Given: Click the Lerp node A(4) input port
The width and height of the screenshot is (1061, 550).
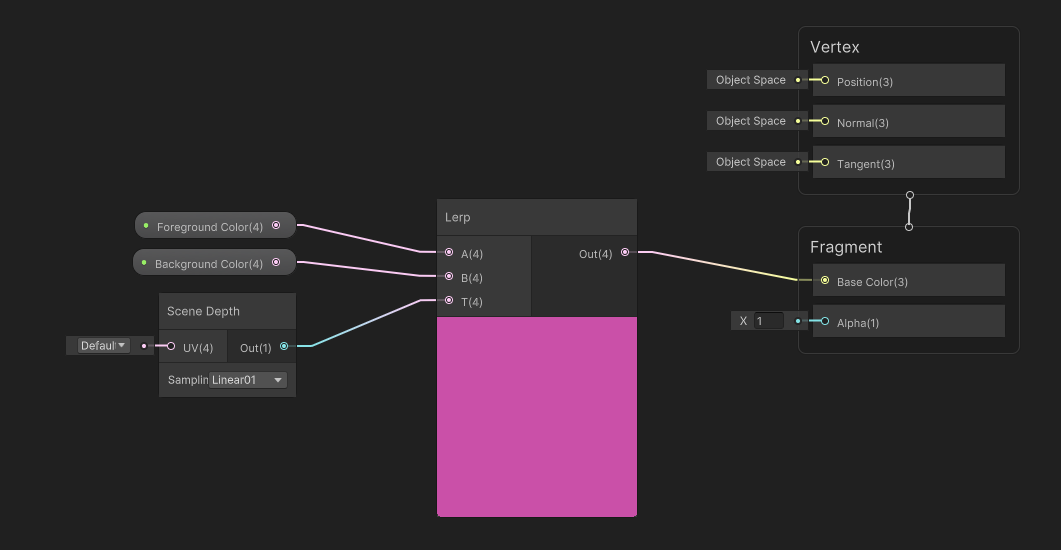Looking at the screenshot, I should pos(449,253).
